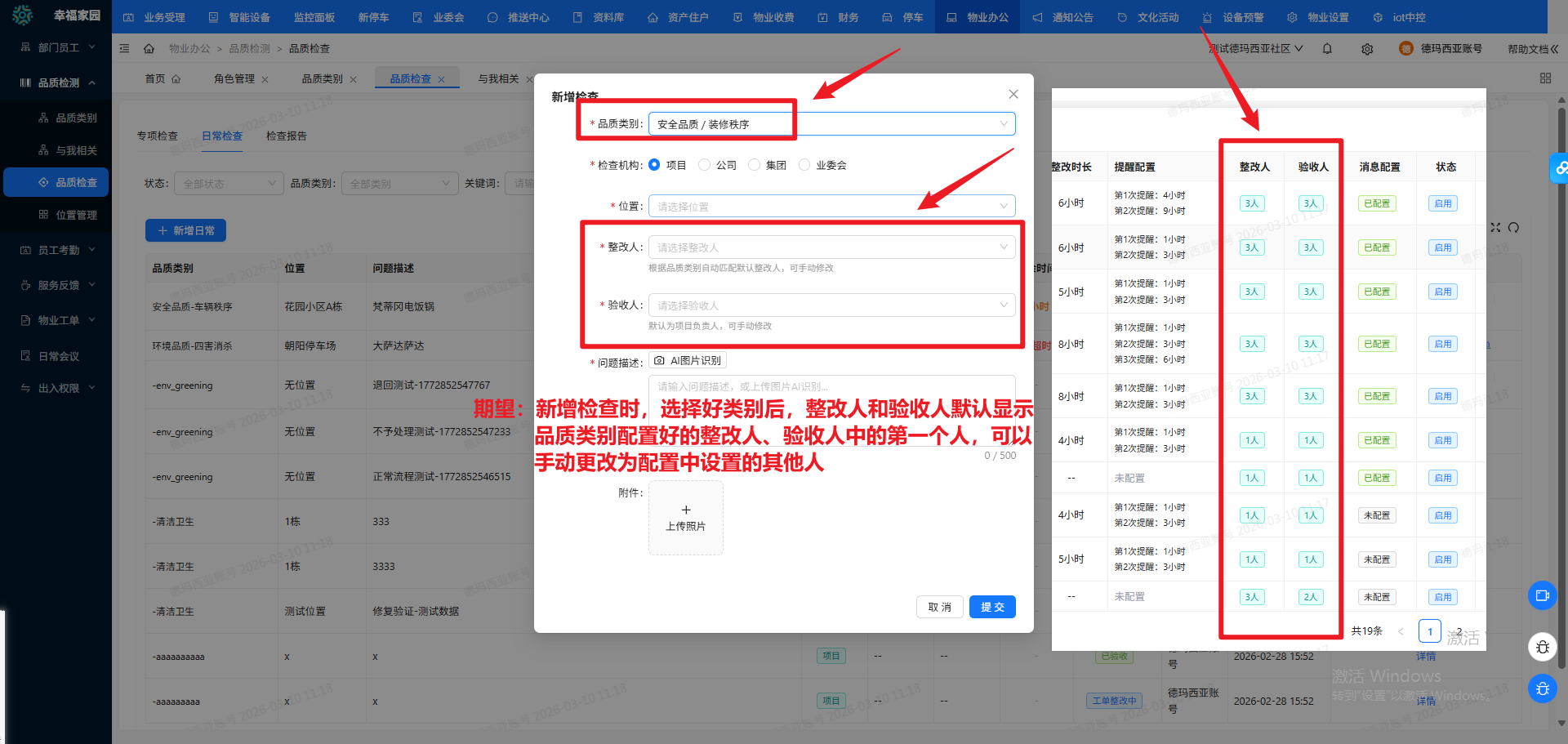Switch to the 检查报告 tab
This screenshot has height=744, width=1568.
point(286,136)
